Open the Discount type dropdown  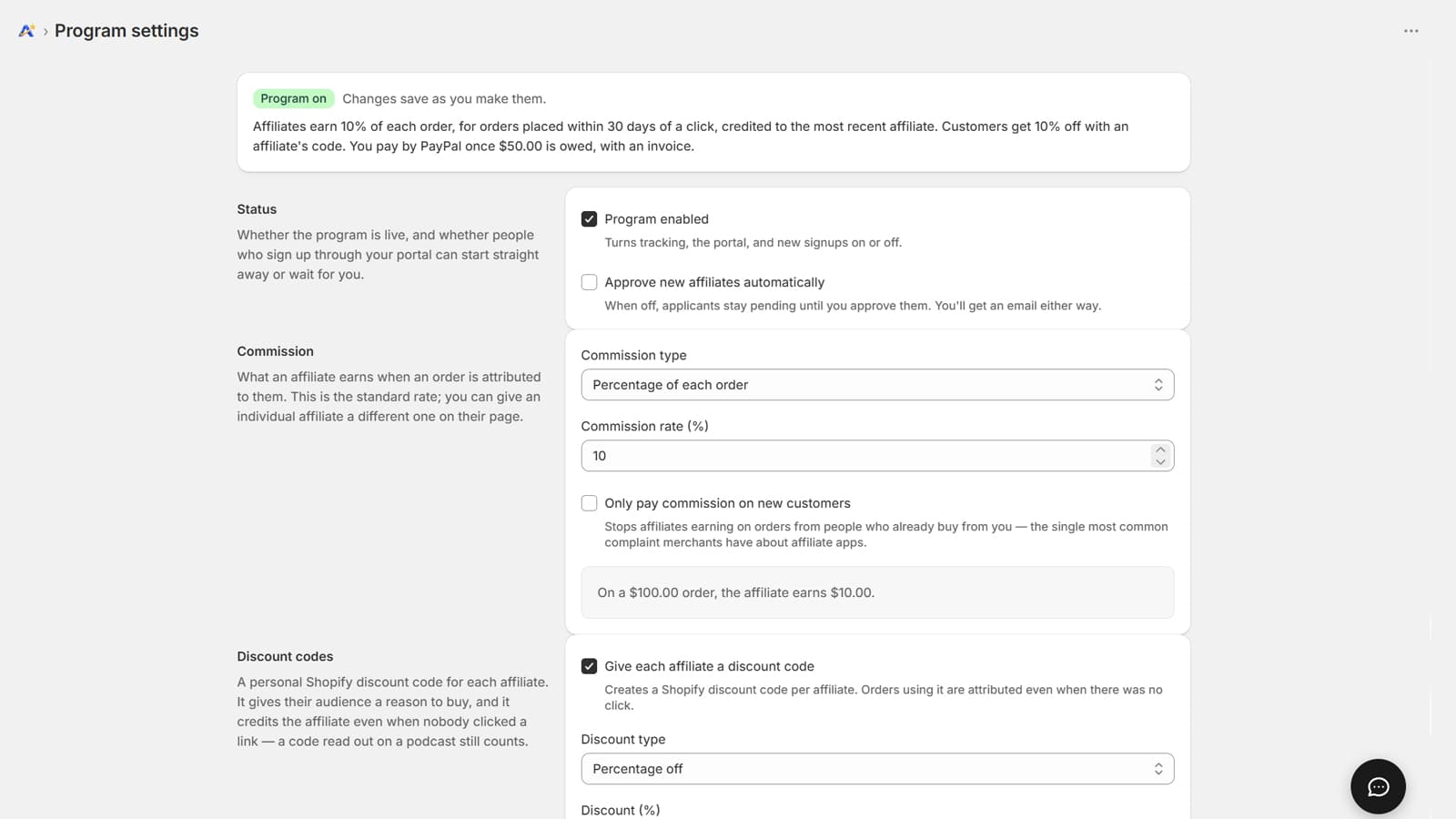click(x=877, y=769)
